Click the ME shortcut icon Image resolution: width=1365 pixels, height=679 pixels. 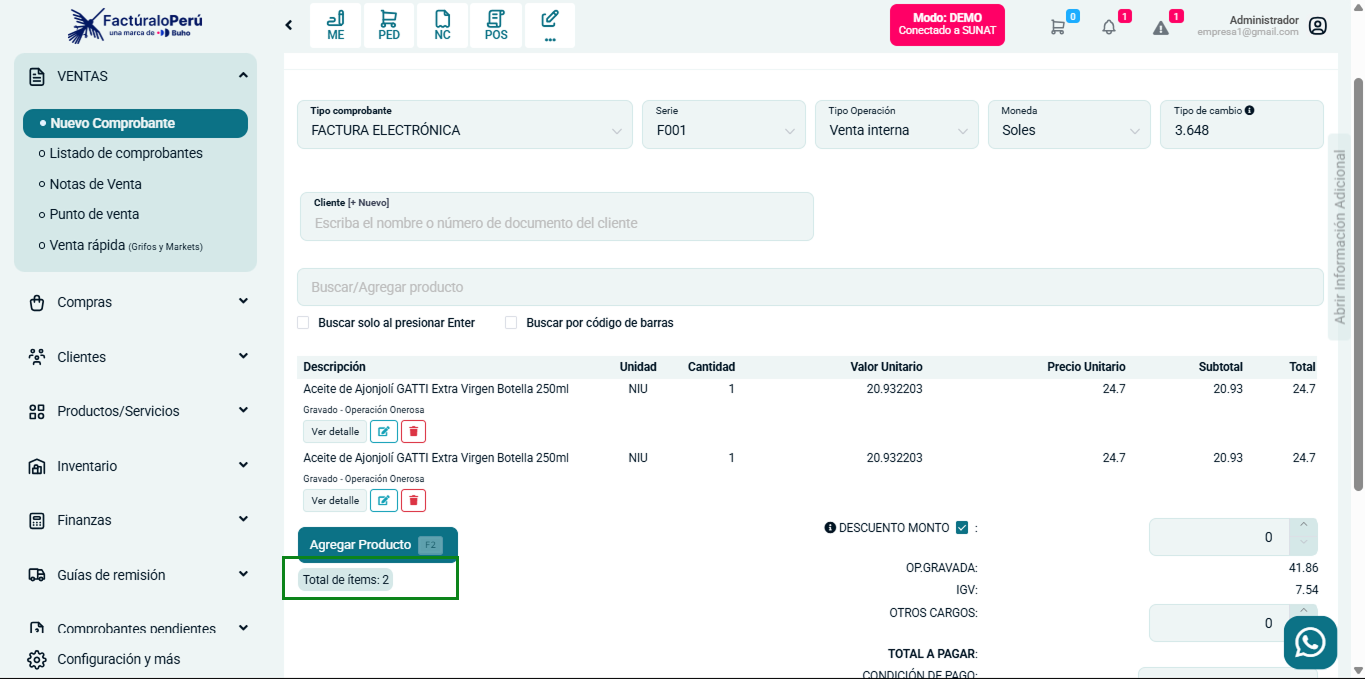(336, 25)
